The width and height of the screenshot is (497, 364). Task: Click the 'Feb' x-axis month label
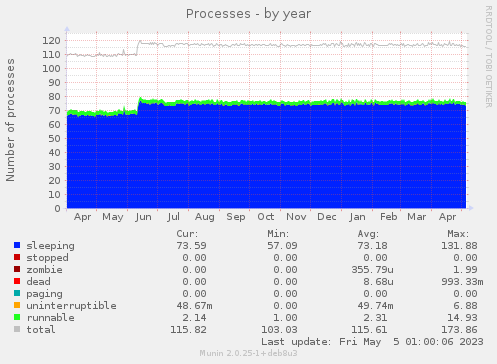389,217
